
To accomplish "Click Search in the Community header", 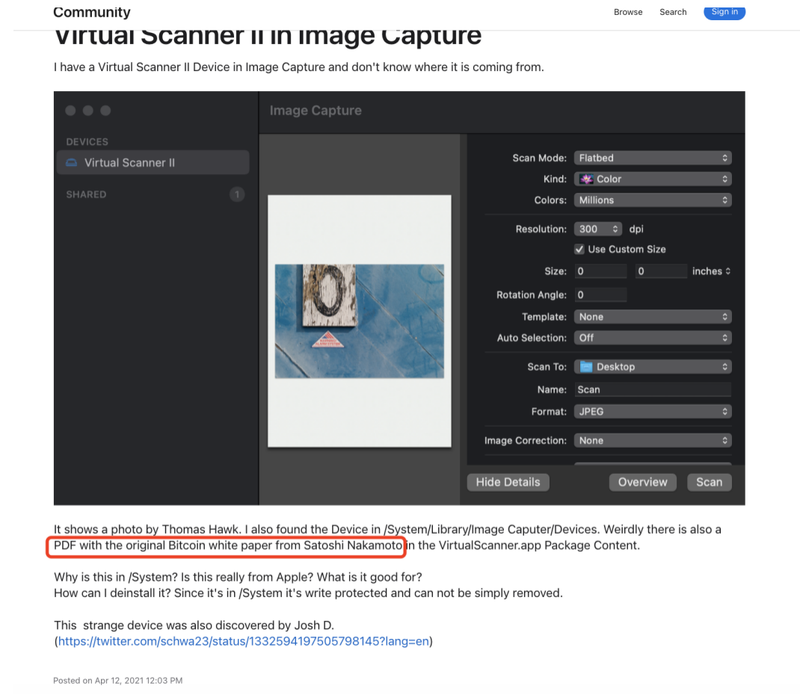I will [673, 12].
